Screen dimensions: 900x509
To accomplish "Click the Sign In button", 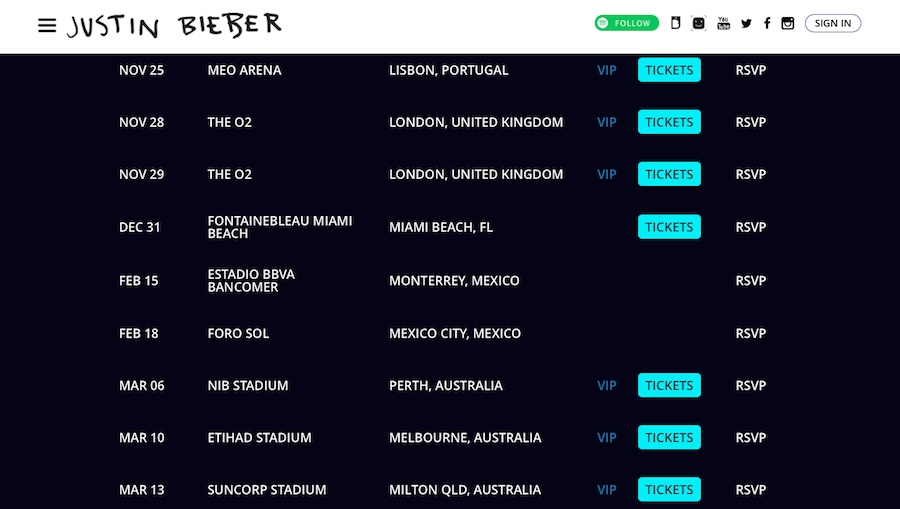I will pos(832,23).
